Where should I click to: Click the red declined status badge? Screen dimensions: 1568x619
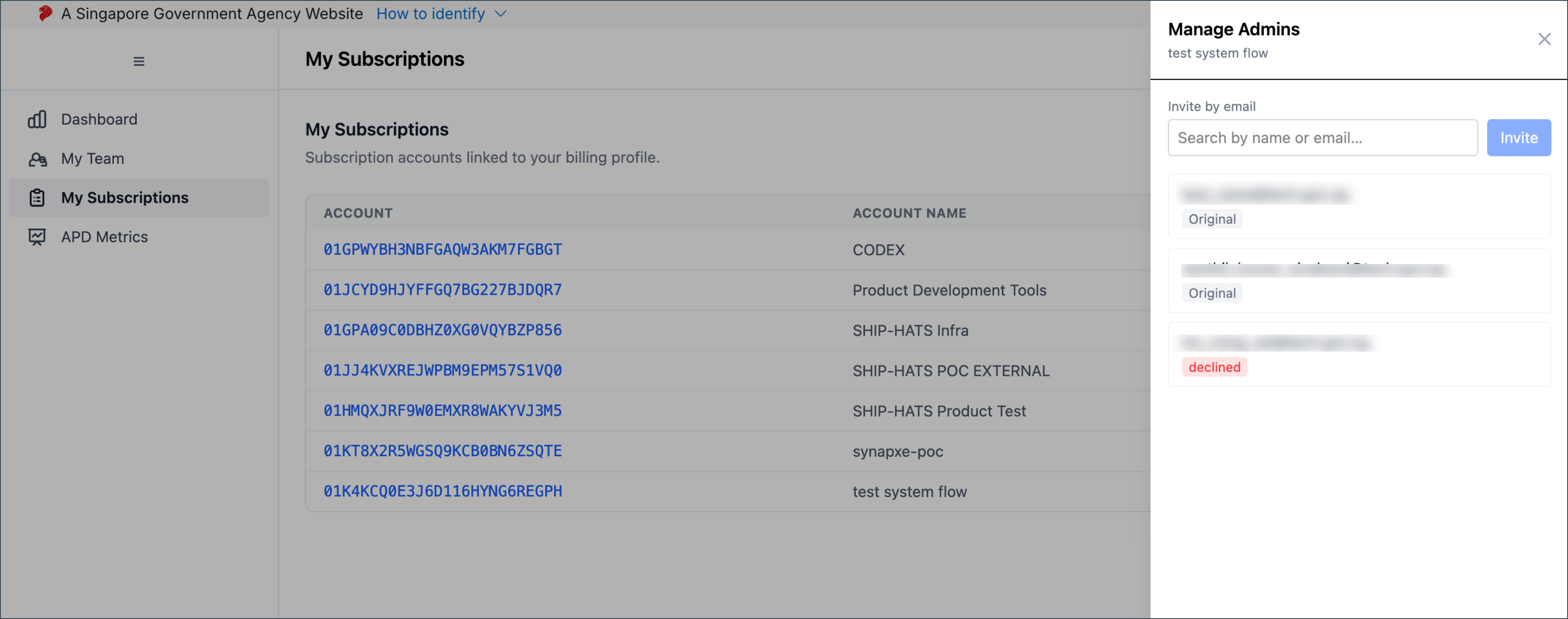pos(1214,367)
